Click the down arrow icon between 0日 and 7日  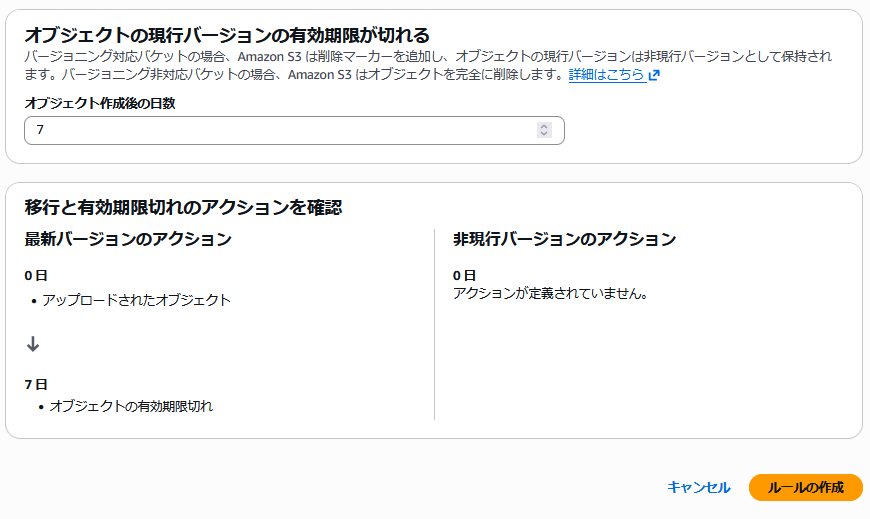pyautogui.click(x=33, y=344)
